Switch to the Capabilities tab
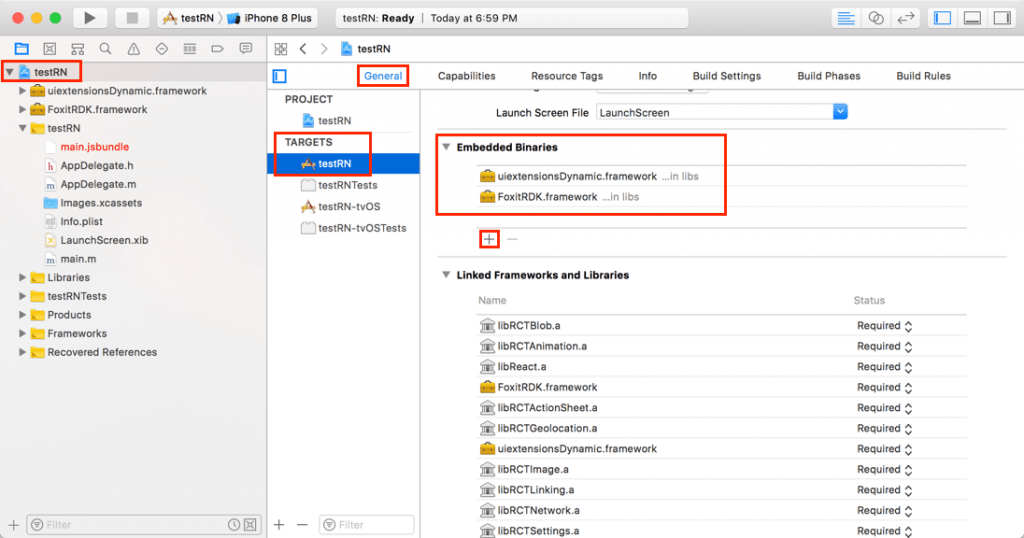 (466, 76)
